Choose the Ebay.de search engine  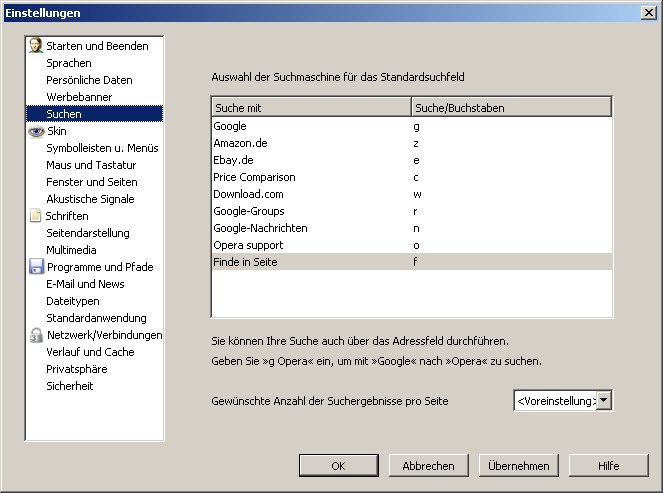coord(412,160)
